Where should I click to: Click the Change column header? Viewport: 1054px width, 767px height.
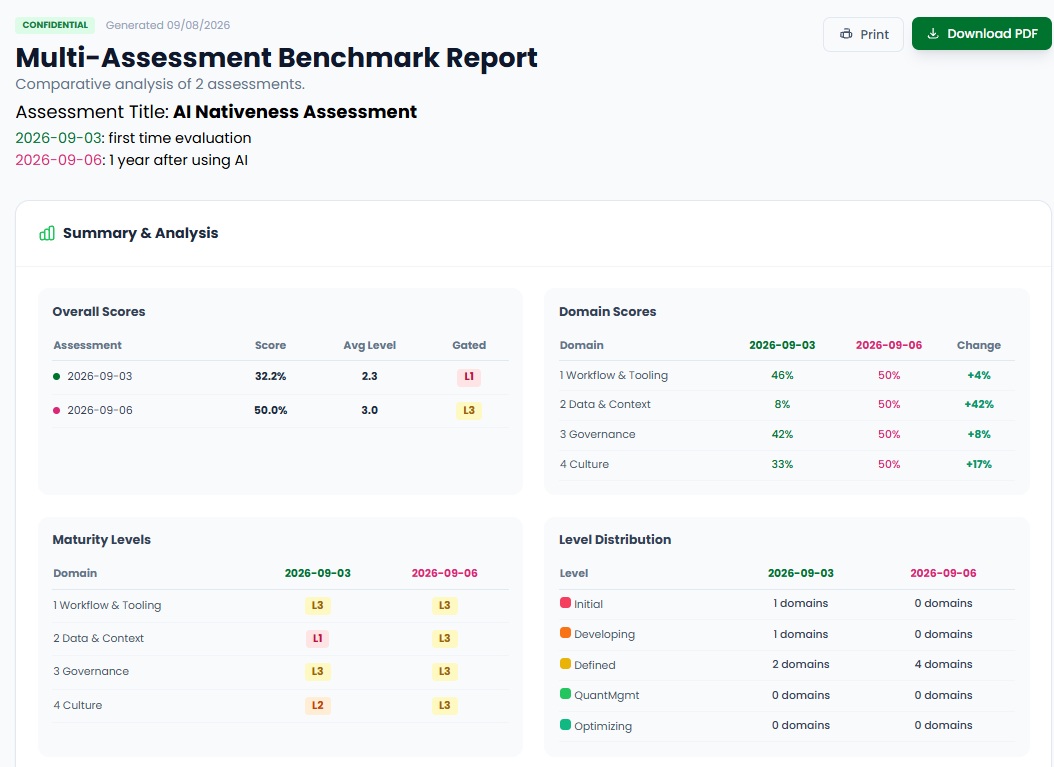pos(979,345)
